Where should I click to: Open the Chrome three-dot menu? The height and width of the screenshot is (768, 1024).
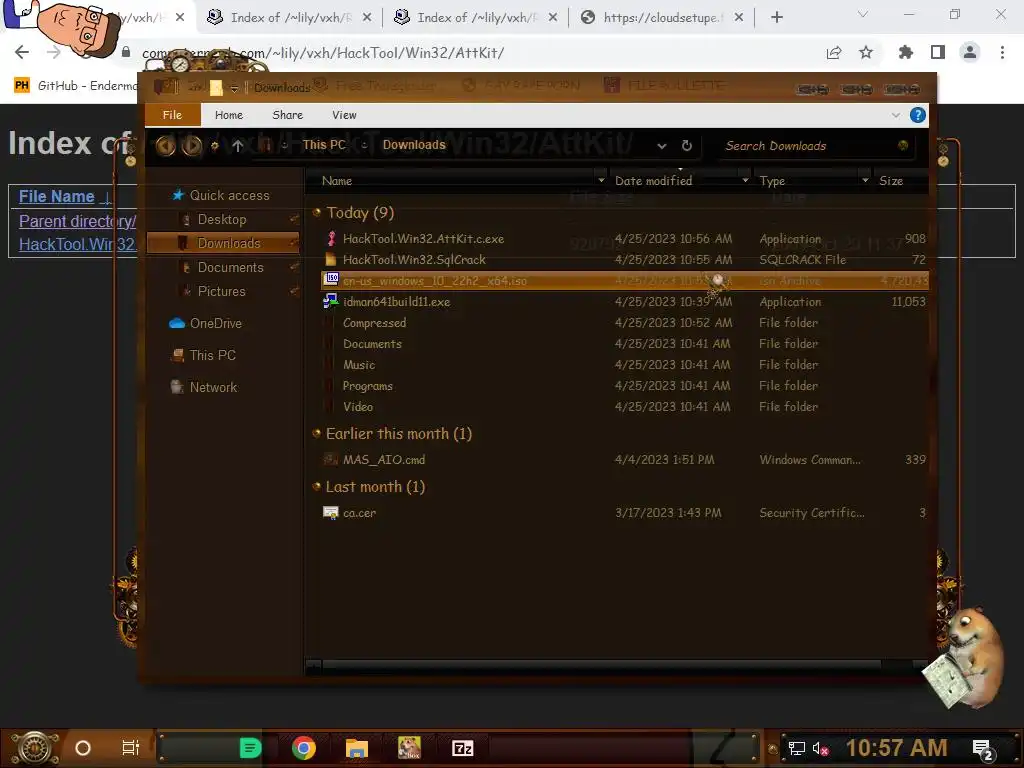(1002, 52)
